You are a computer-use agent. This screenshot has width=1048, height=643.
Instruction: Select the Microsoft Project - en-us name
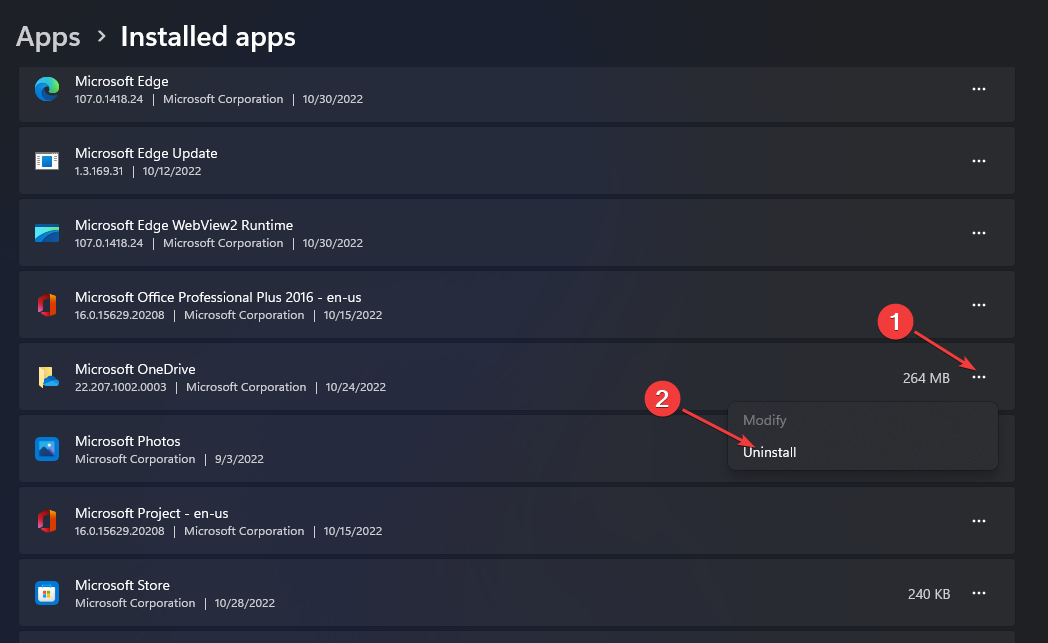[152, 513]
